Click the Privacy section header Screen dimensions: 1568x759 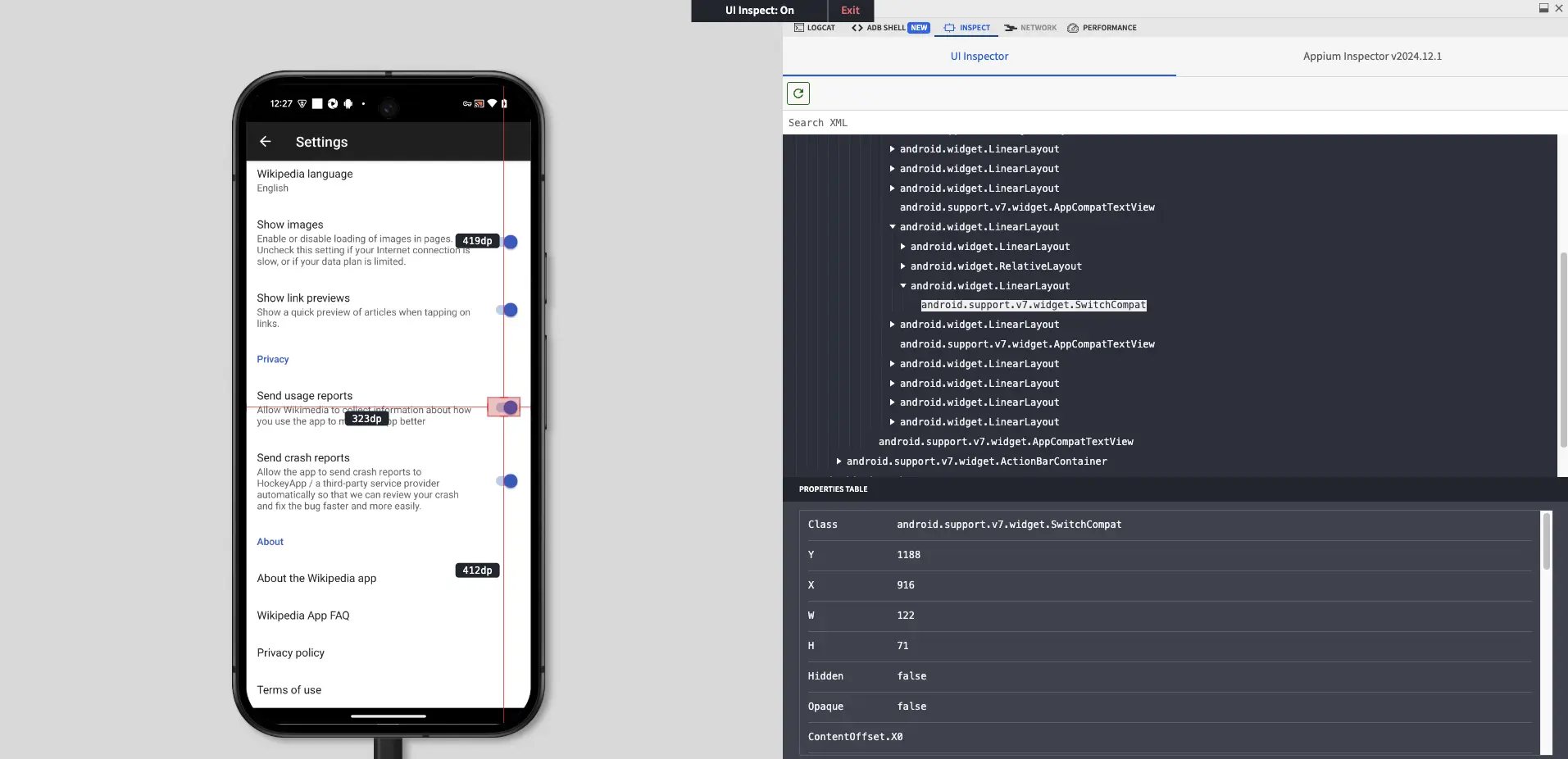click(273, 359)
